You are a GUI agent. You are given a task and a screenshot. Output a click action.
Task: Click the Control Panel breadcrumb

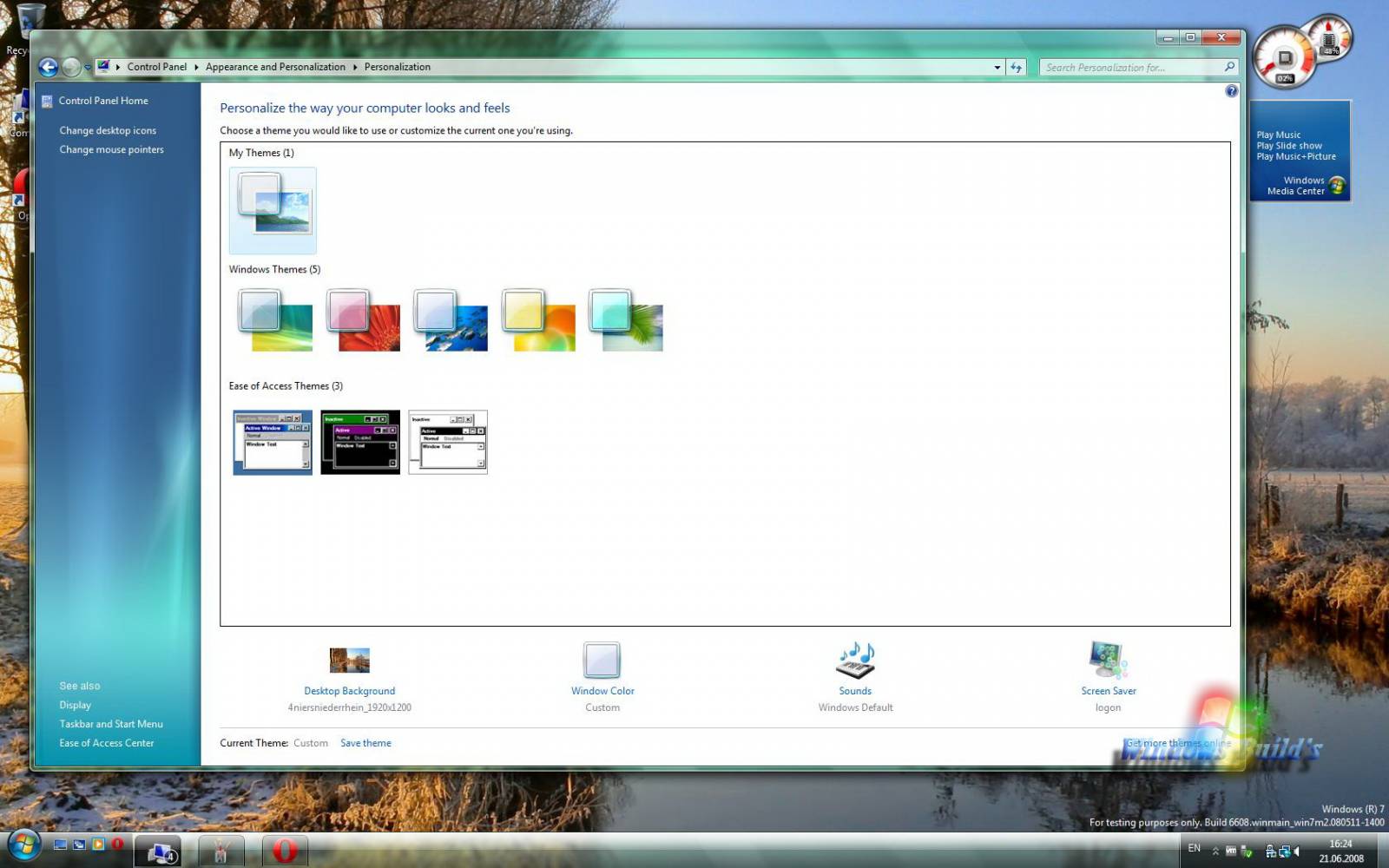click(156, 67)
